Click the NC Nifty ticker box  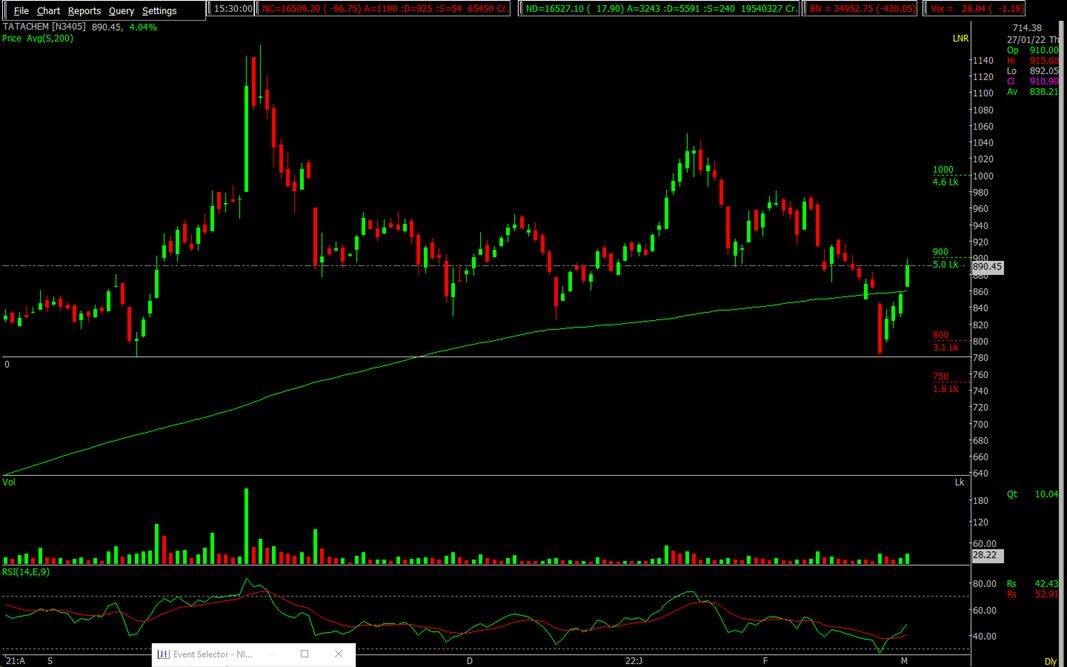pyautogui.click(x=384, y=9)
